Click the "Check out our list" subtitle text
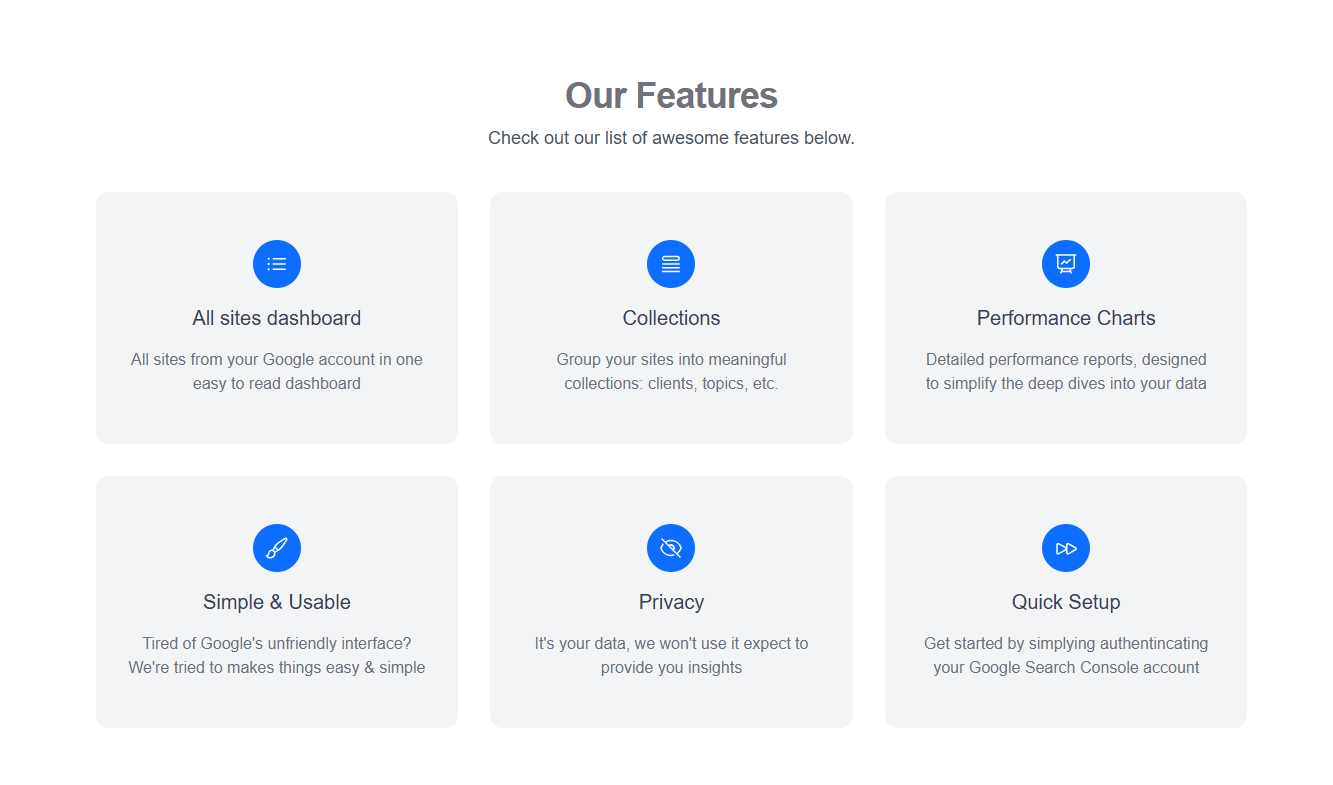This screenshot has height=785, width=1333. click(671, 138)
